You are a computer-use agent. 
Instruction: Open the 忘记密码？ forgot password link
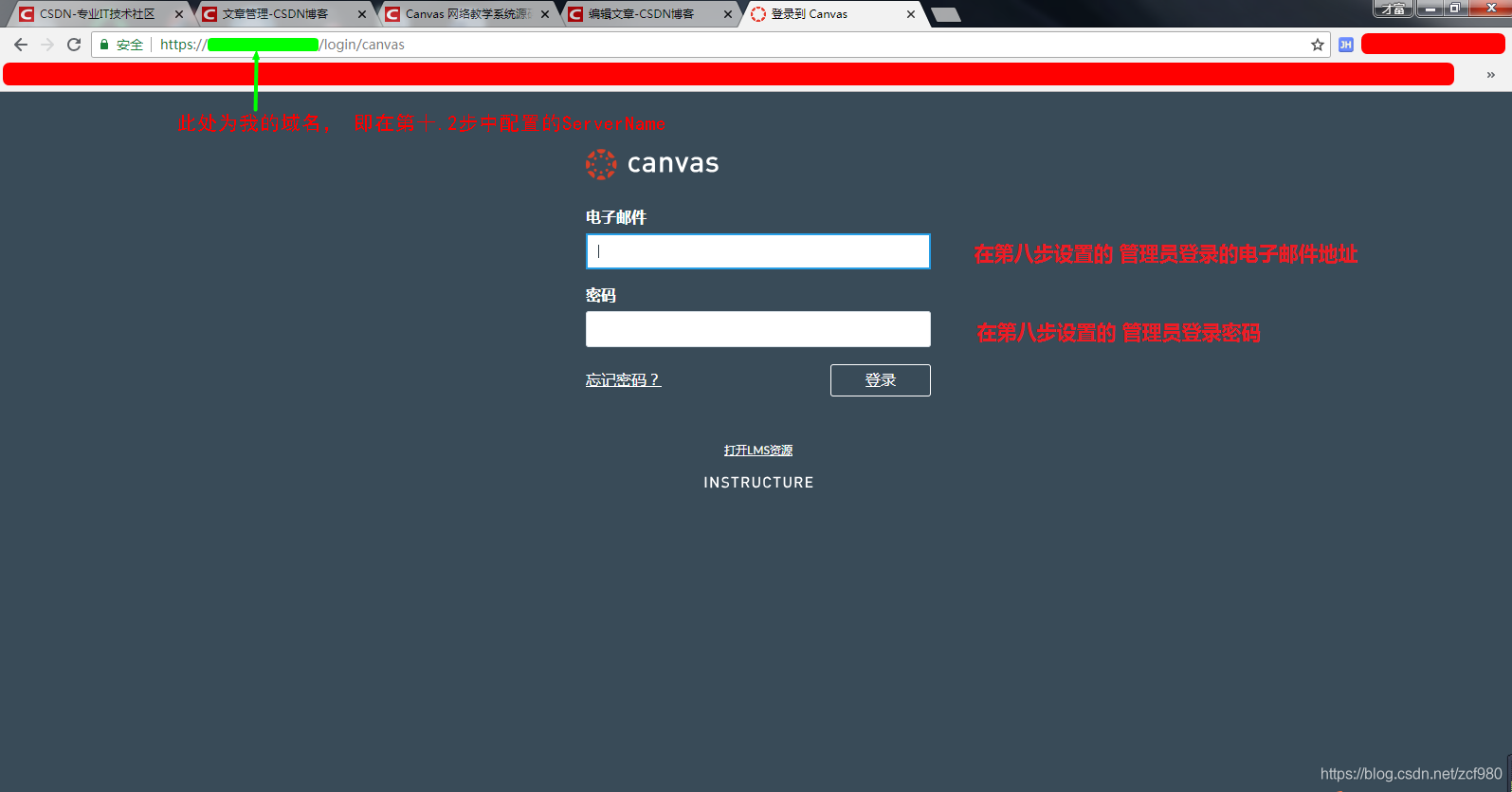click(x=623, y=380)
